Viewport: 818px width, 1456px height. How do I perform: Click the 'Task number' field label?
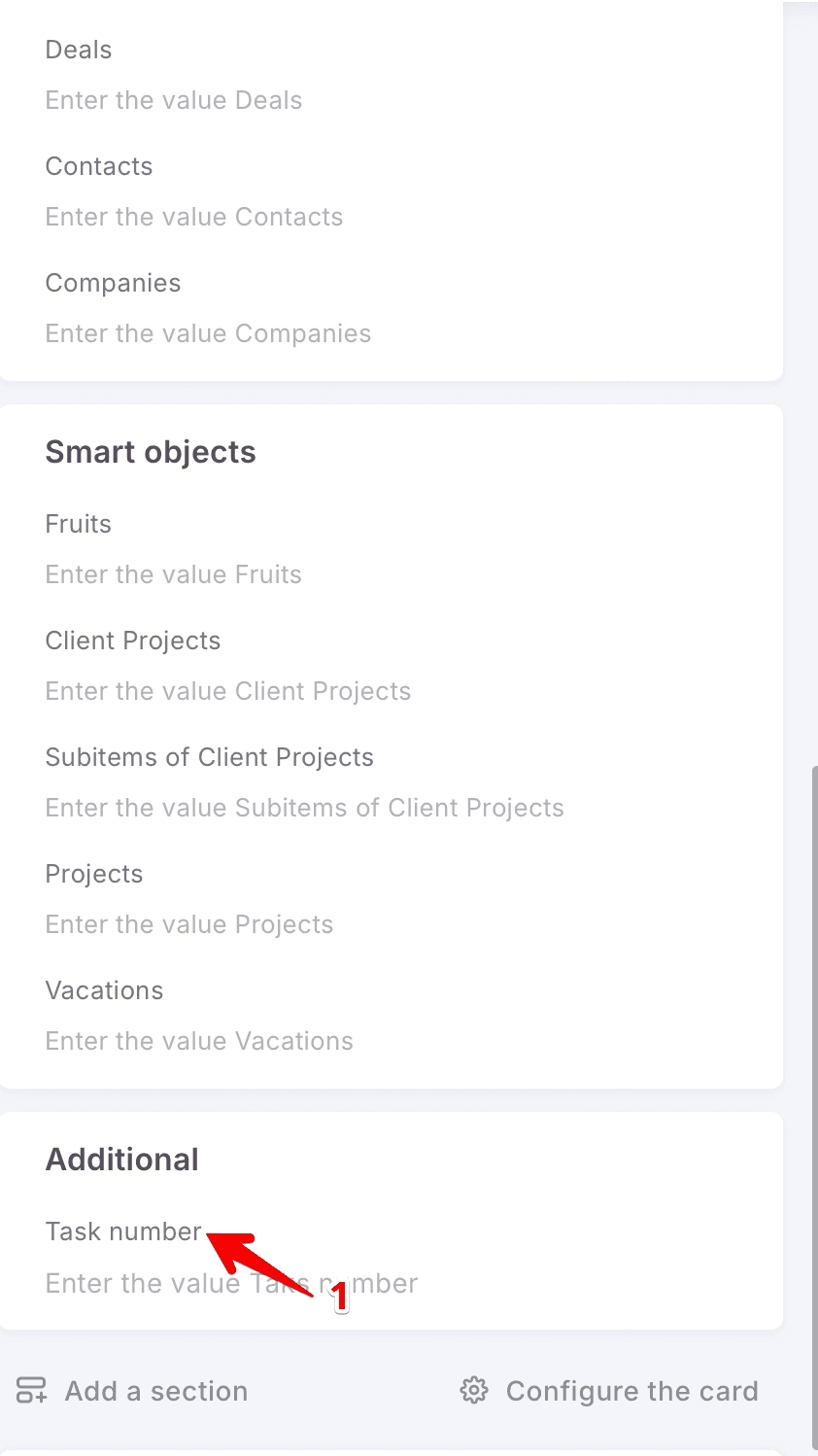[123, 1231]
